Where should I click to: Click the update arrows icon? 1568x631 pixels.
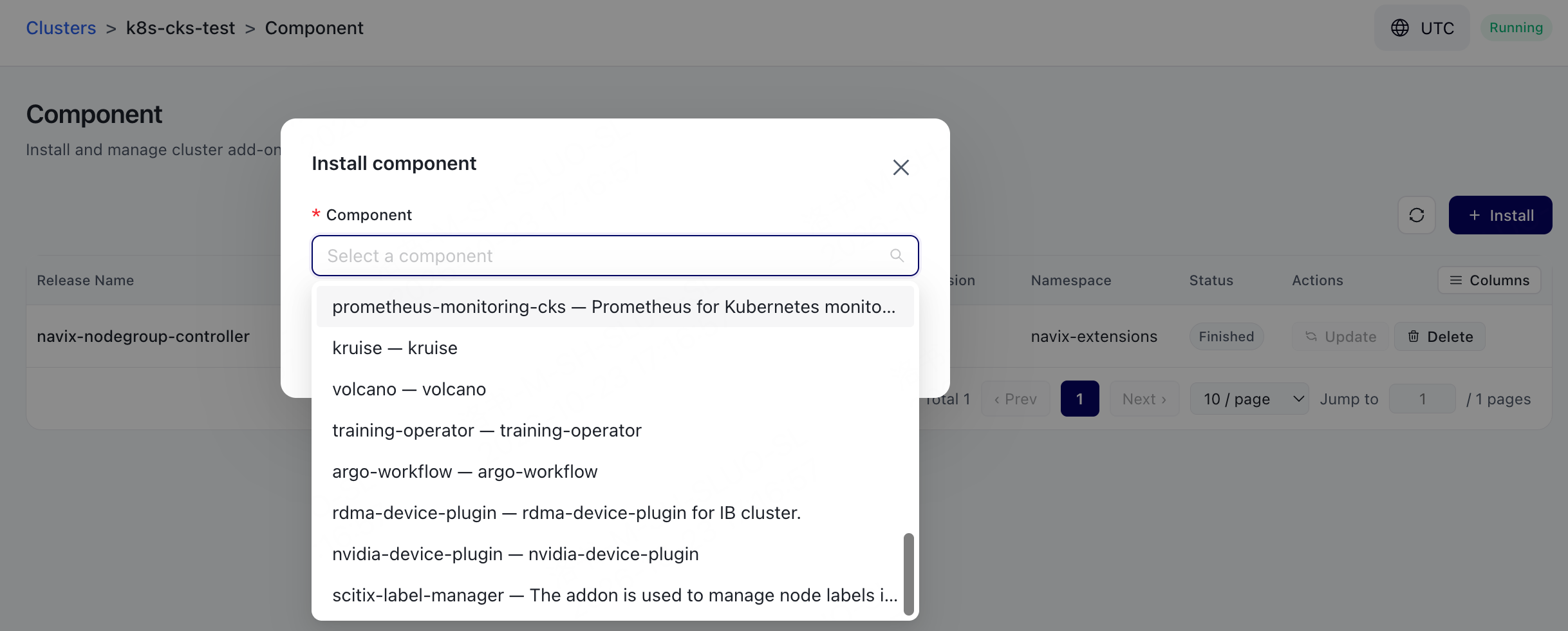[x=1311, y=336]
